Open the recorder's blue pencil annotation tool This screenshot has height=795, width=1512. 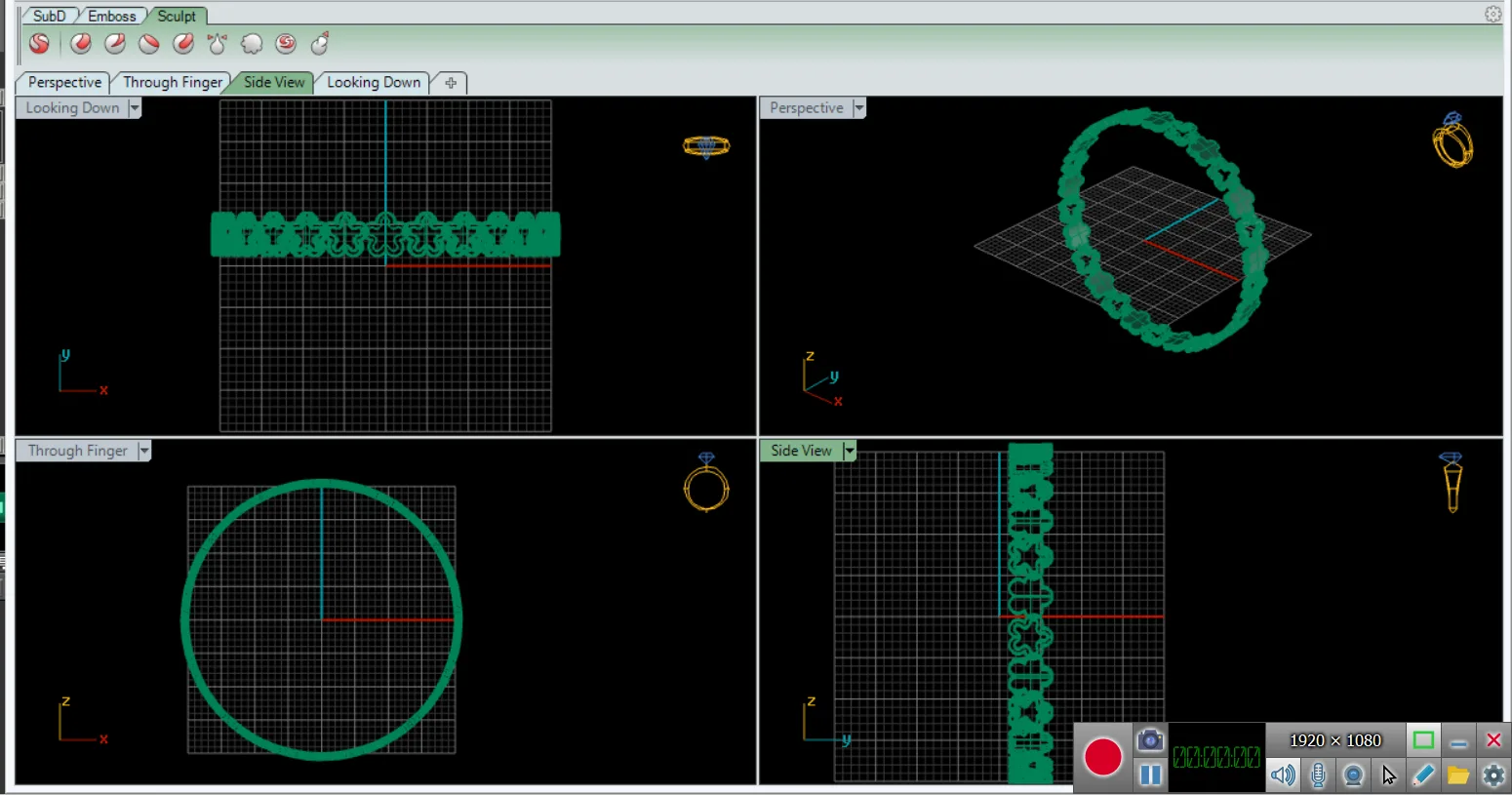point(1423,775)
